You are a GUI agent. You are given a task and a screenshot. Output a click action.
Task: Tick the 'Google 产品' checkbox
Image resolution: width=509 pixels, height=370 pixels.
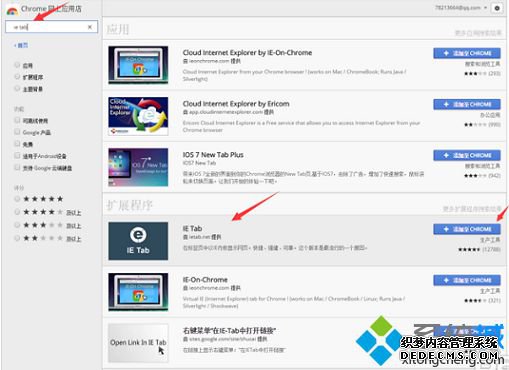pyautogui.click(x=17, y=132)
